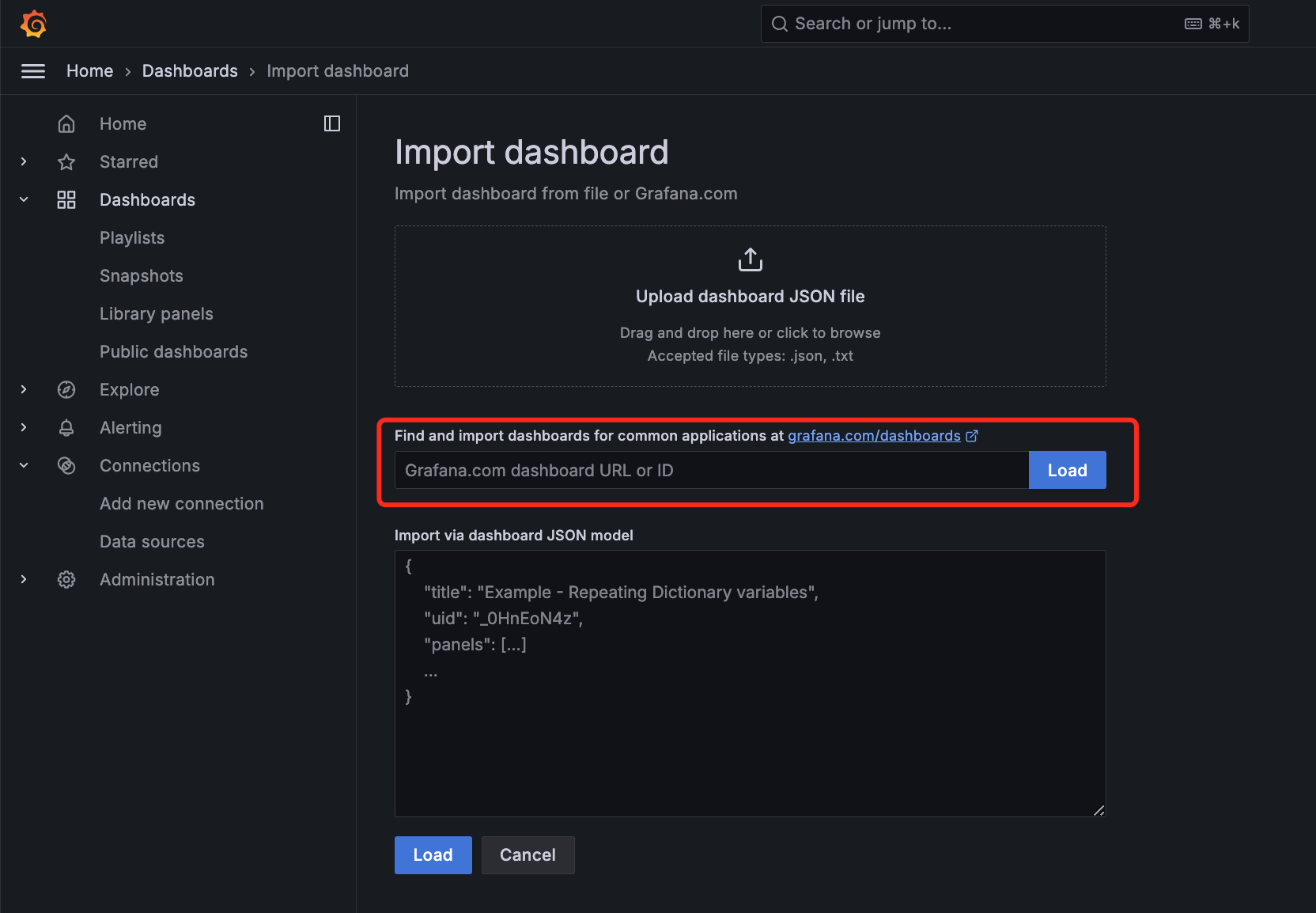
Task: Expand the Explore section chevron
Action: pyautogui.click(x=24, y=389)
